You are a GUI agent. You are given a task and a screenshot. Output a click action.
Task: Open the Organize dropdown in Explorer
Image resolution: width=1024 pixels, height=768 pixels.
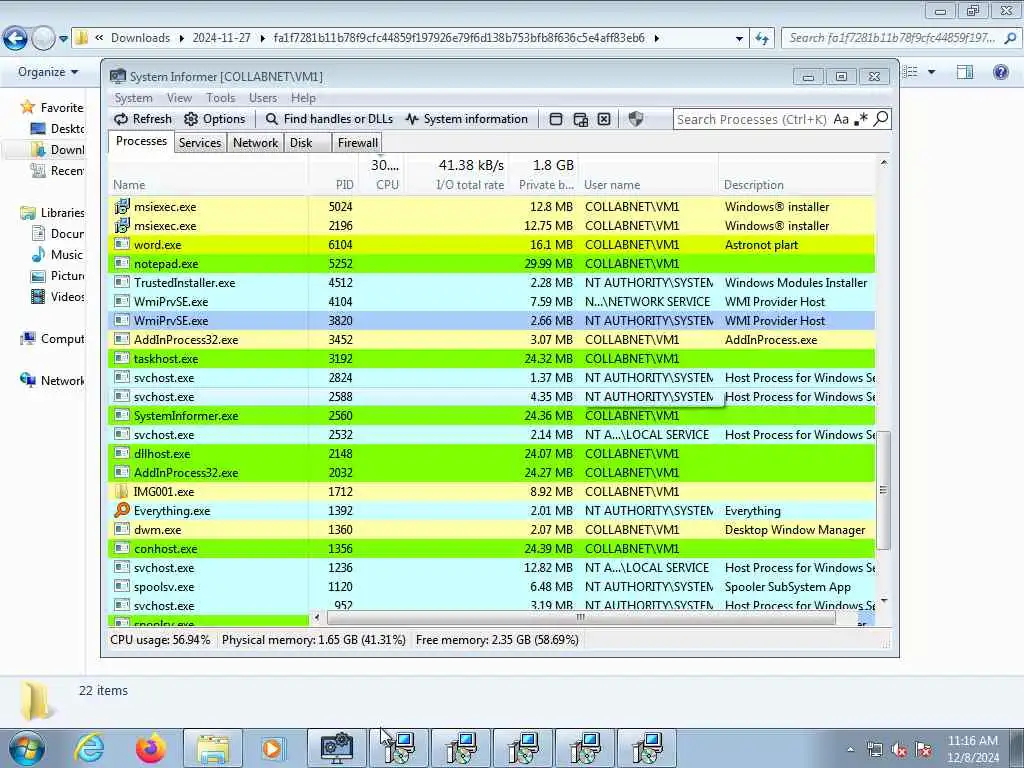coord(48,72)
